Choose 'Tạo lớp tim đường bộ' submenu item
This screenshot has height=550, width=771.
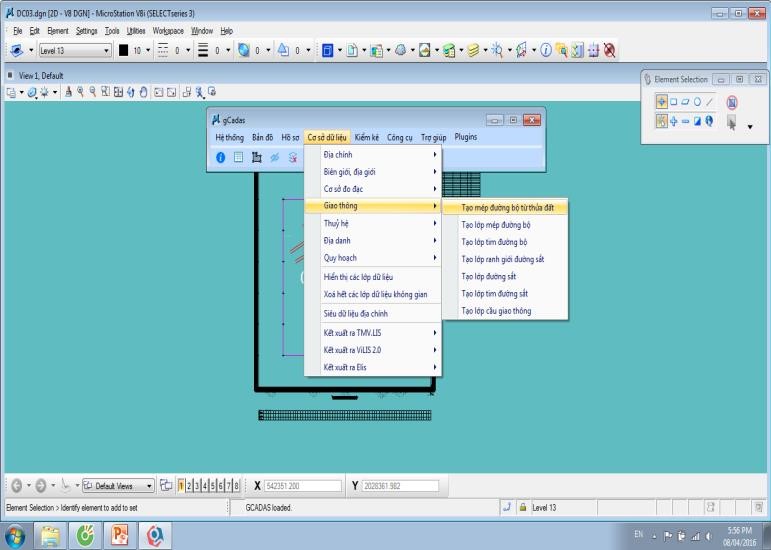coord(493,242)
